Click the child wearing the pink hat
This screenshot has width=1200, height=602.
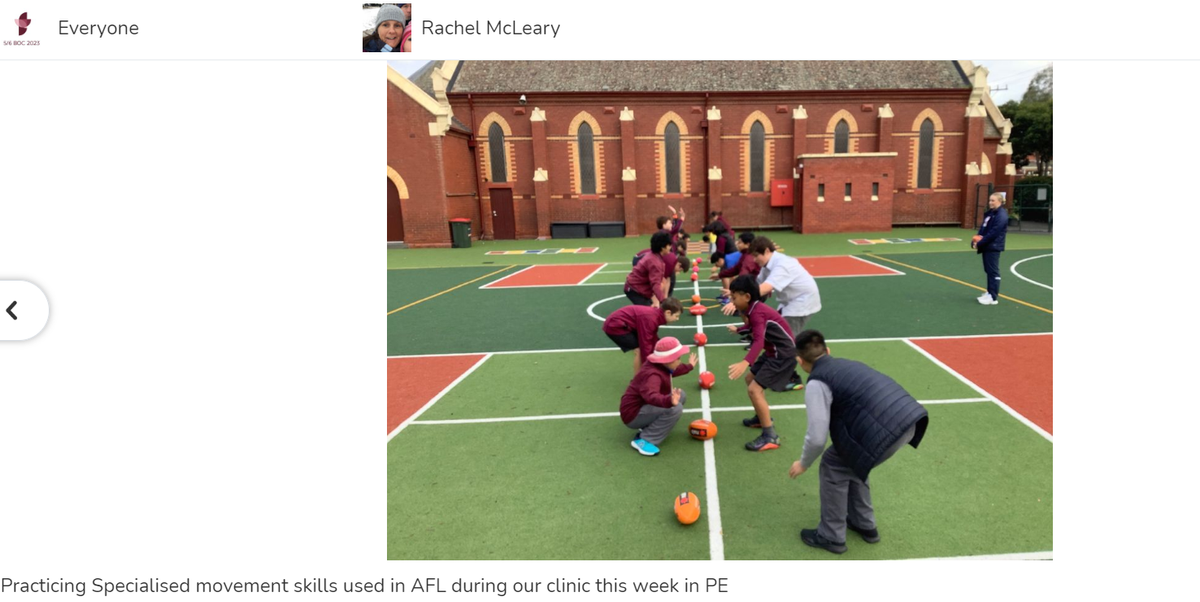(655, 395)
